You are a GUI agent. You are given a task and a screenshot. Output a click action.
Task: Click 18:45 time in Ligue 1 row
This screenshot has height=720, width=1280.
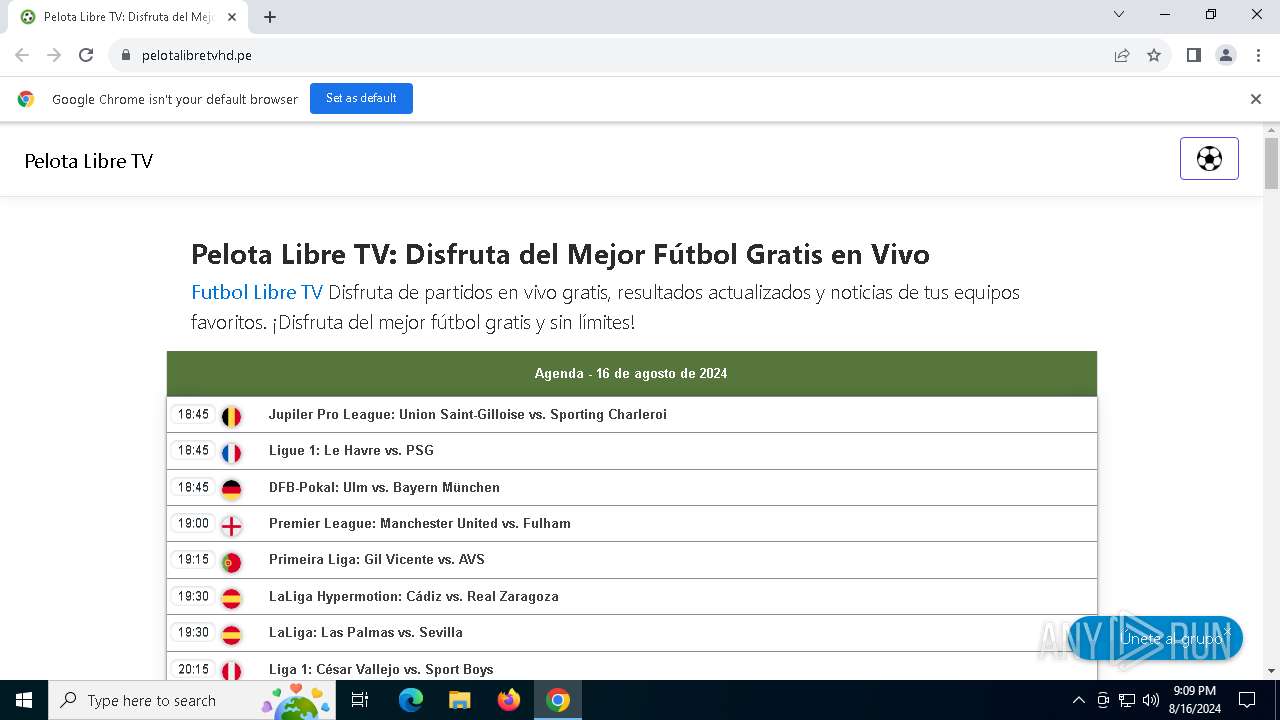click(x=194, y=451)
